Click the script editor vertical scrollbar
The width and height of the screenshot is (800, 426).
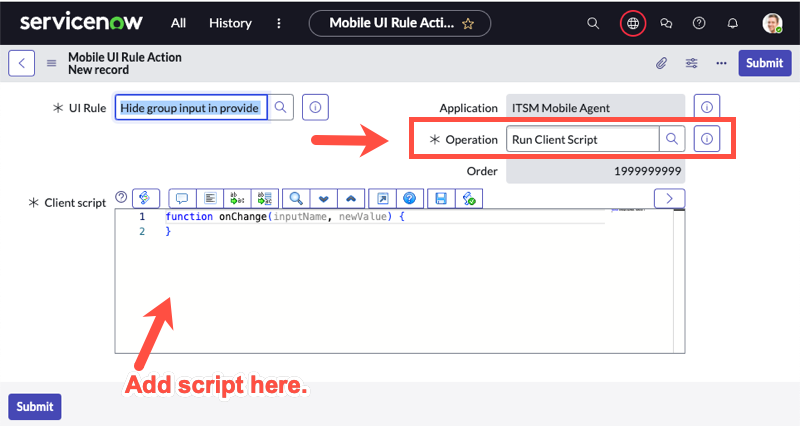679,281
